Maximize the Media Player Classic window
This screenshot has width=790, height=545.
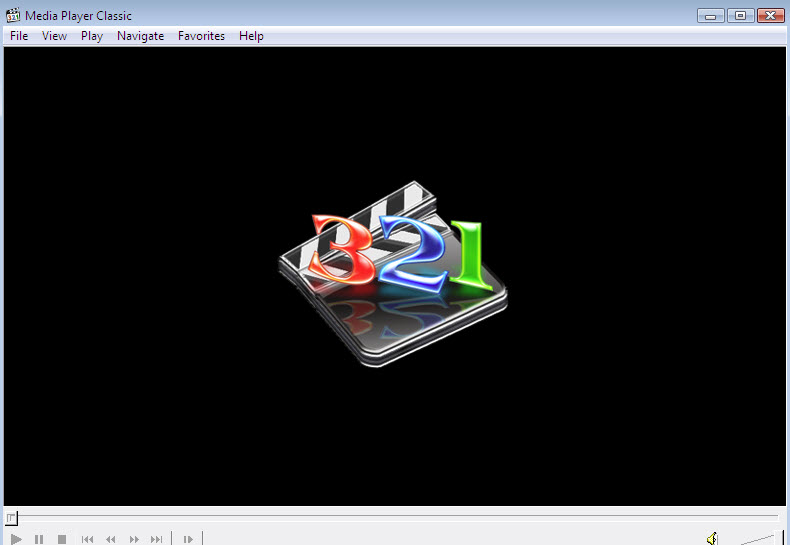(740, 16)
